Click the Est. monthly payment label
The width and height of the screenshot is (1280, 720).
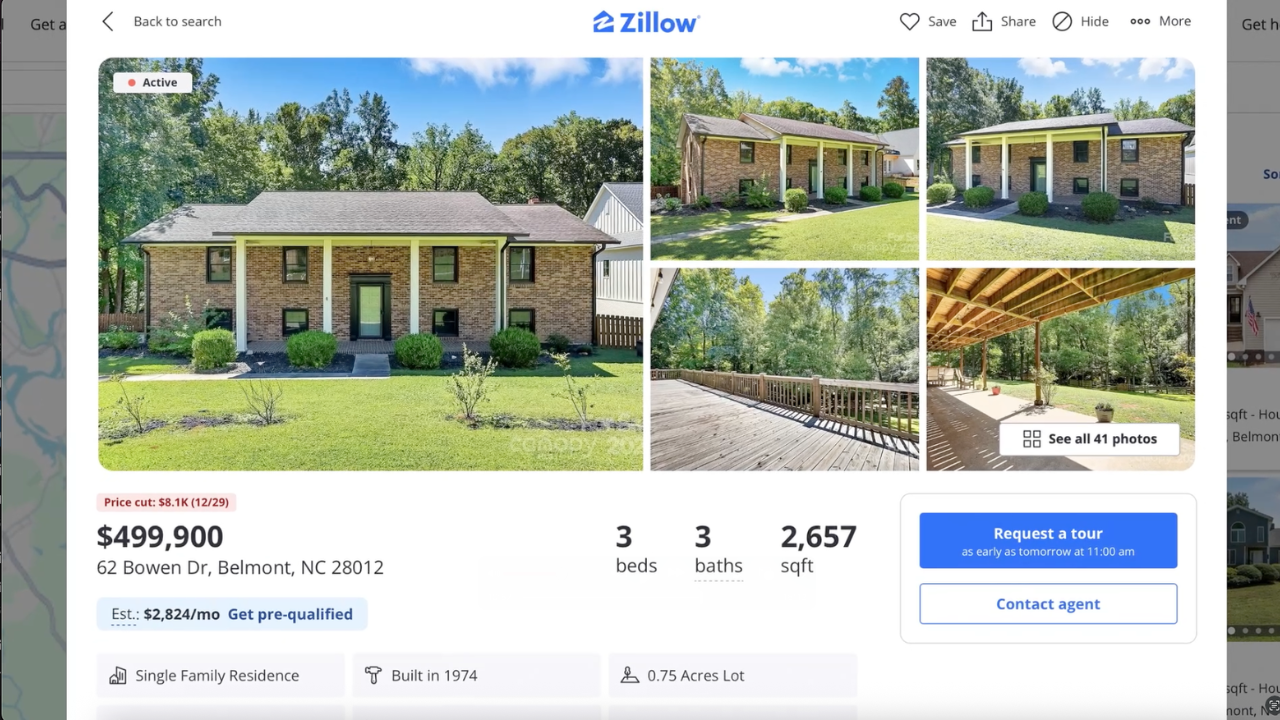[124, 614]
